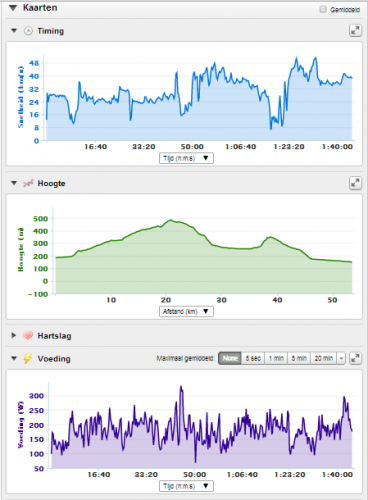Enable the Gemiddeld checkbox
The height and width of the screenshot is (500, 368).
(x=323, y=9)
